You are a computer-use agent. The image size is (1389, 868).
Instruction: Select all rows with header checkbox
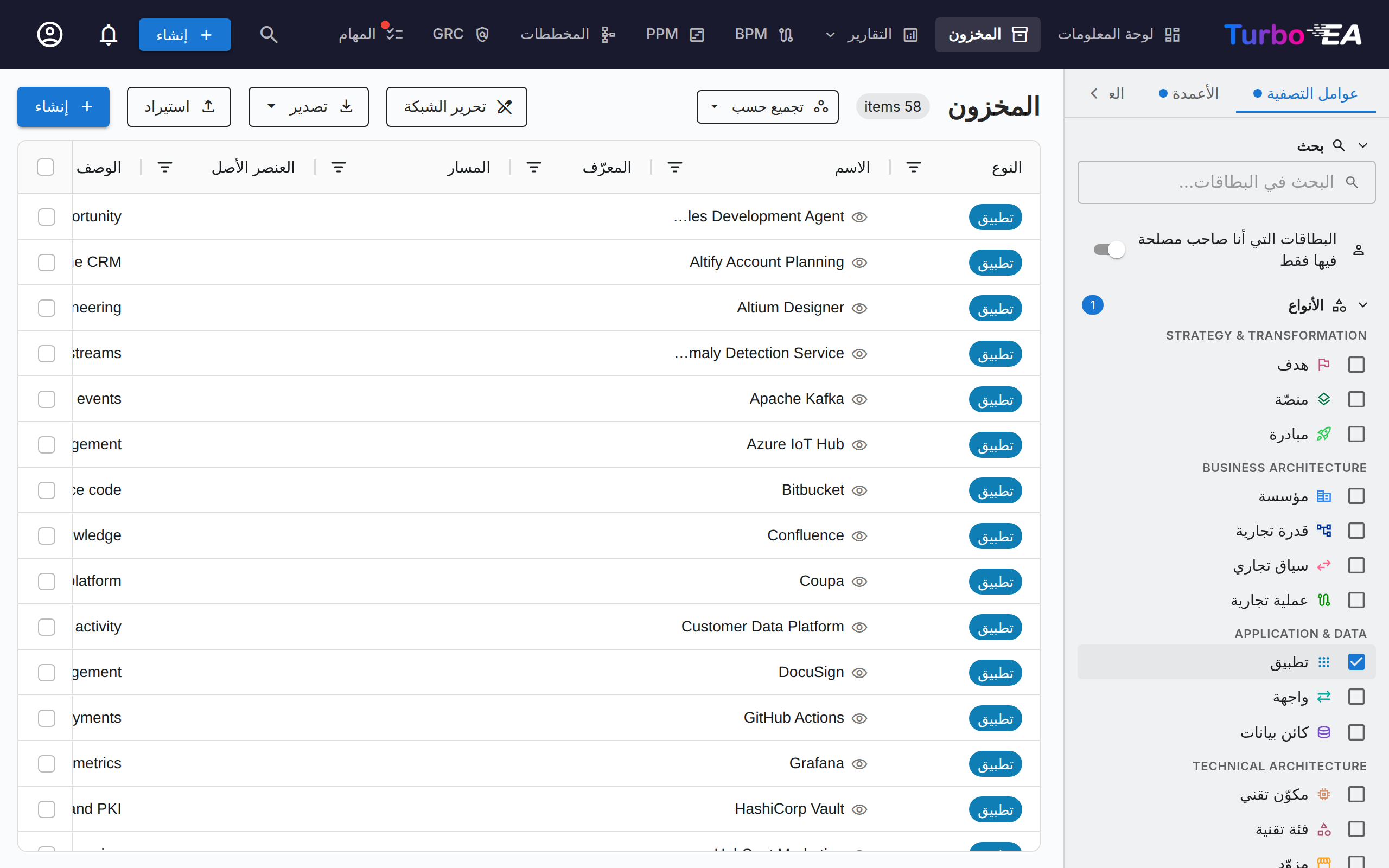click(46, 167)
